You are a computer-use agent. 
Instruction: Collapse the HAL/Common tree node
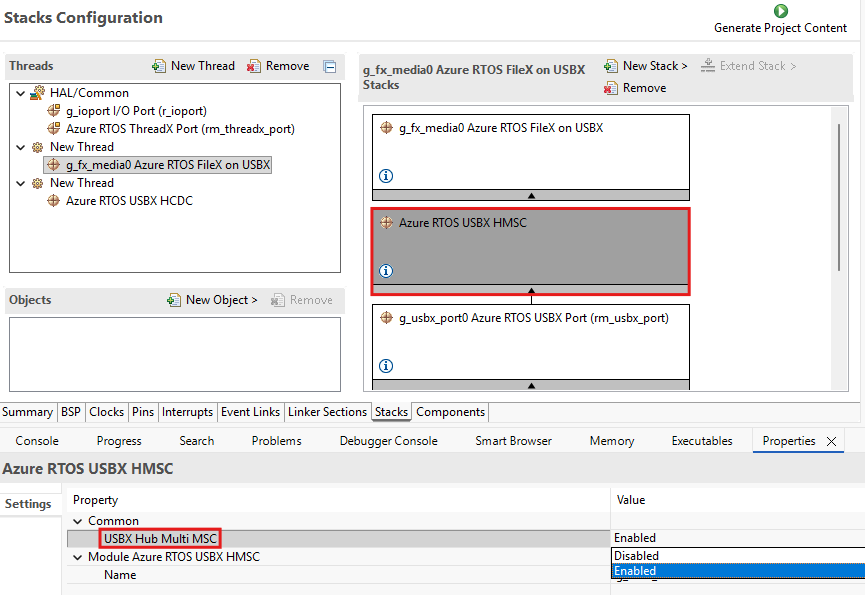[x=20, y=93]
